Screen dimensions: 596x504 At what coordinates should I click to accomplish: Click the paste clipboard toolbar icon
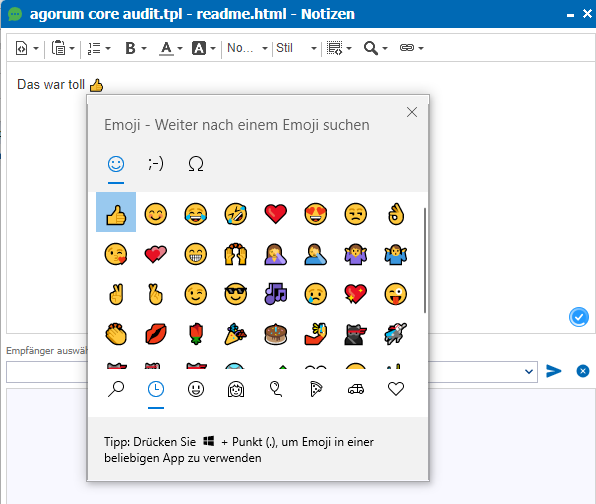[x=58, y=48]
